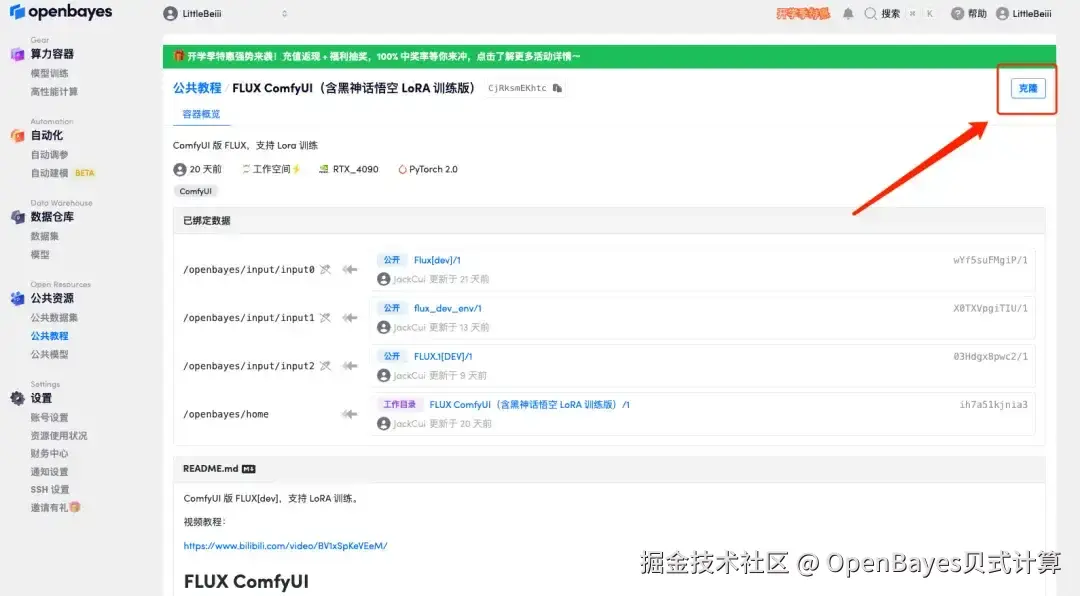
Task: Click the 帮助 help label
Action: coord(977,14)
